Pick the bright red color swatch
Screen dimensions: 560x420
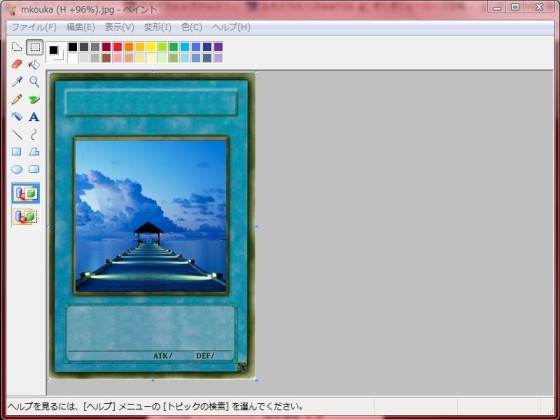118,47
